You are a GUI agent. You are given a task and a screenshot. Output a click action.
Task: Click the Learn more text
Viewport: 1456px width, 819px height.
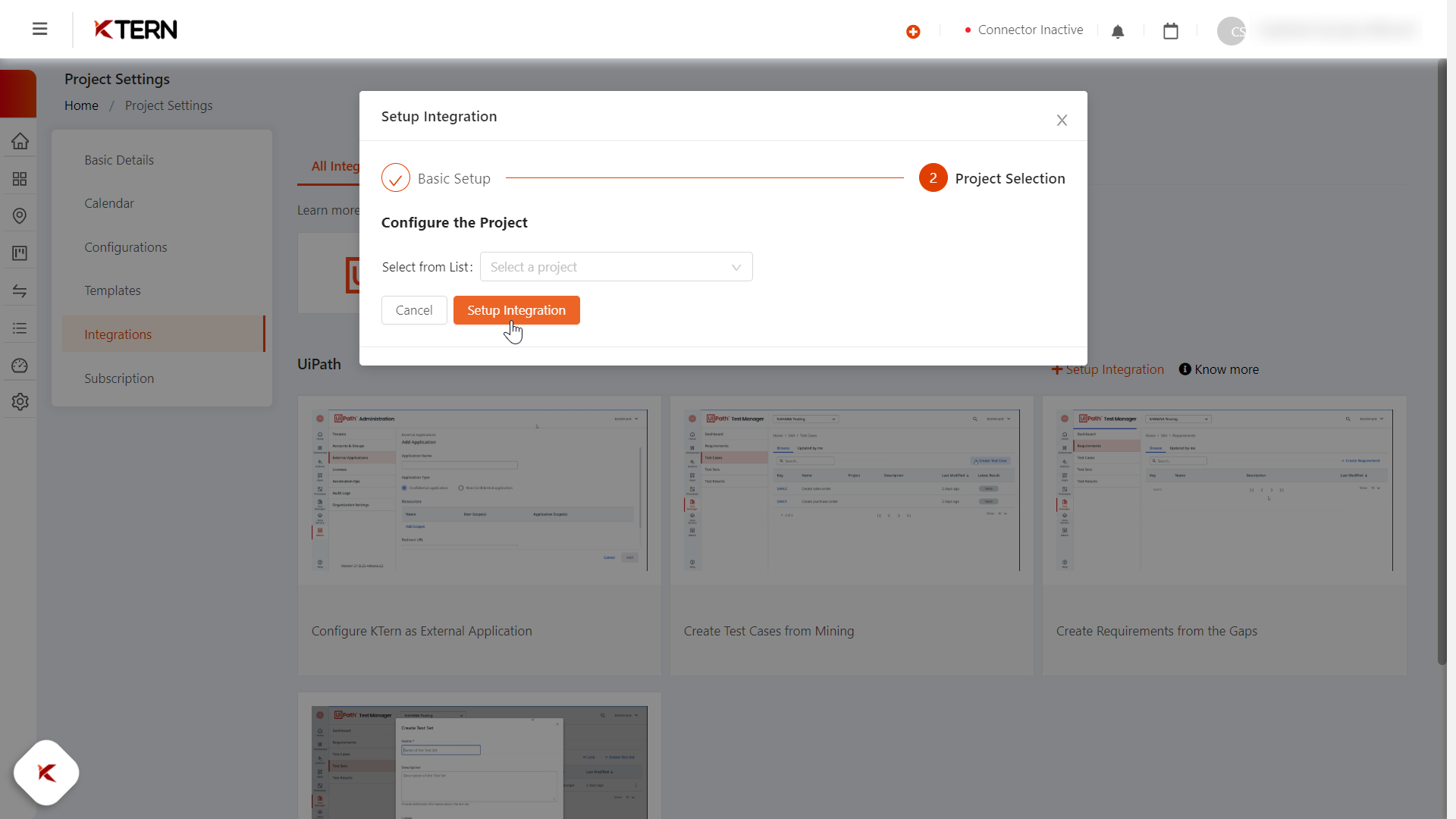coord(328,210)
